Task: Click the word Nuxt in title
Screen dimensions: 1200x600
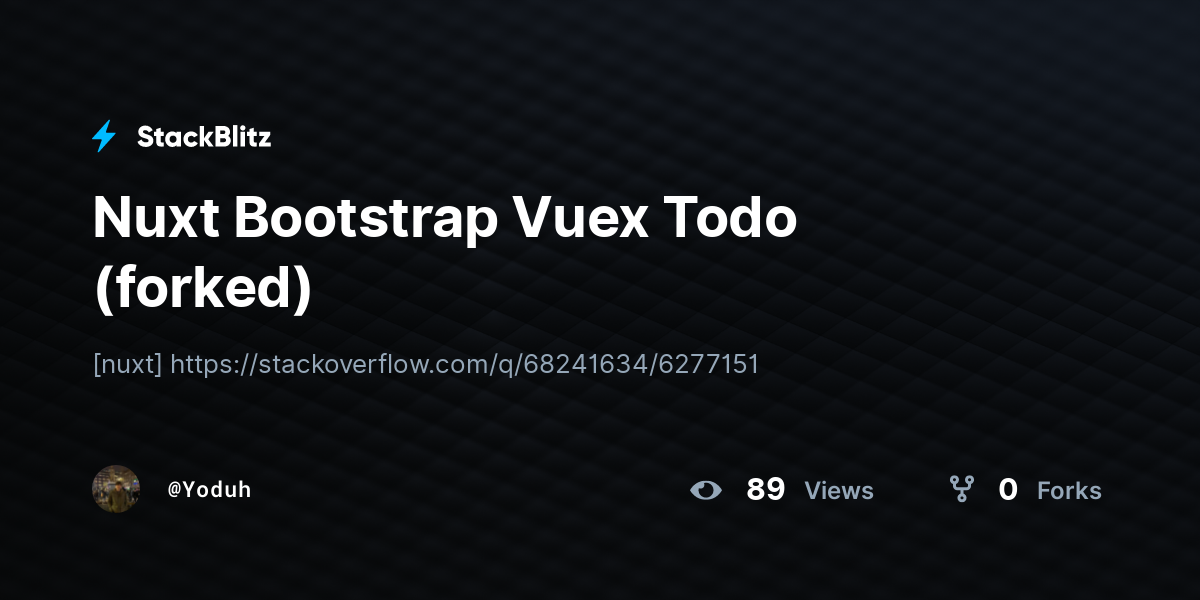Action: [155, 218]
